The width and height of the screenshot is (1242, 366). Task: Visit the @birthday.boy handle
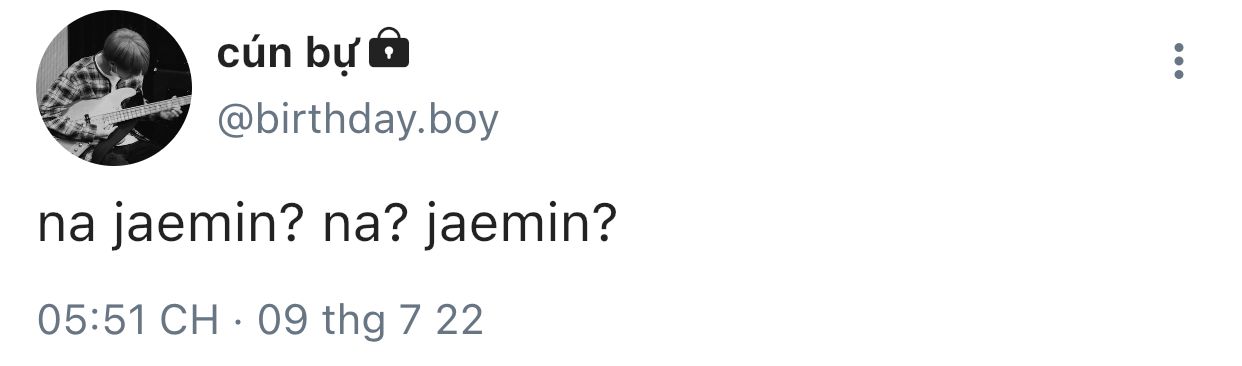(x=357, y=120)
